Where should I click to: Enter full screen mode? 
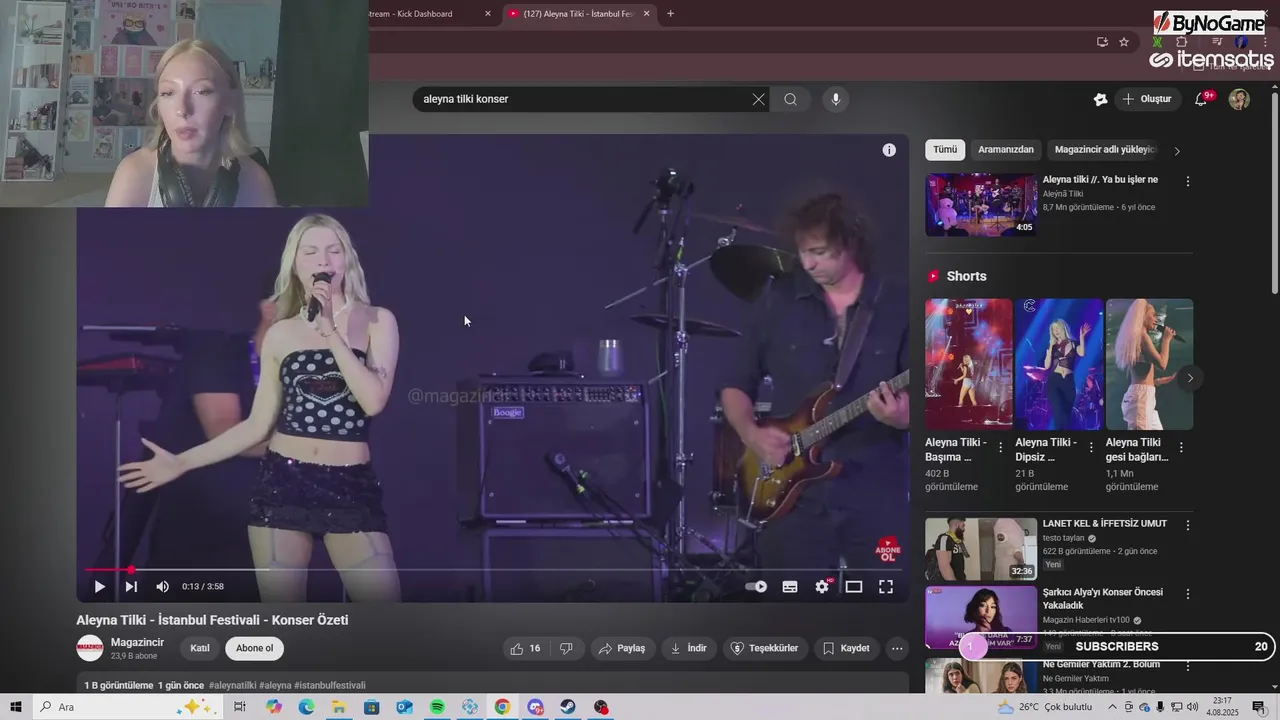pyautogui.click(x=886, y=587)
